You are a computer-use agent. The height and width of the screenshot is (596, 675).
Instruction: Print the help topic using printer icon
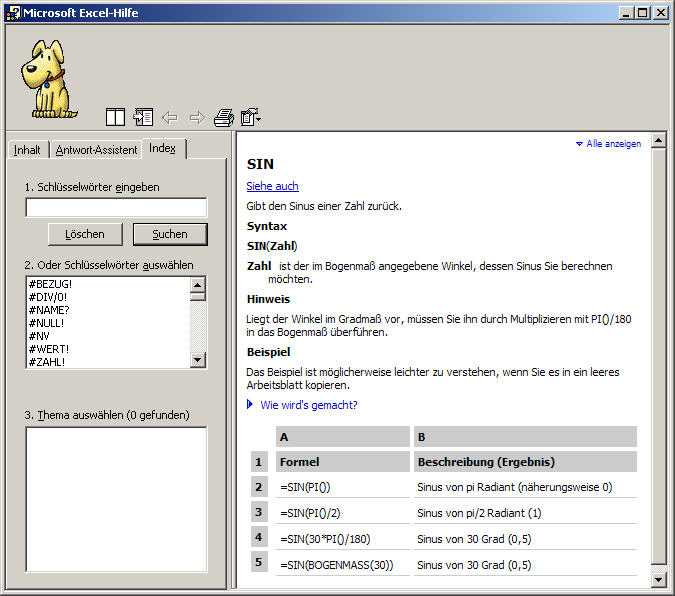pyautogui.click(x=223, y=117)
